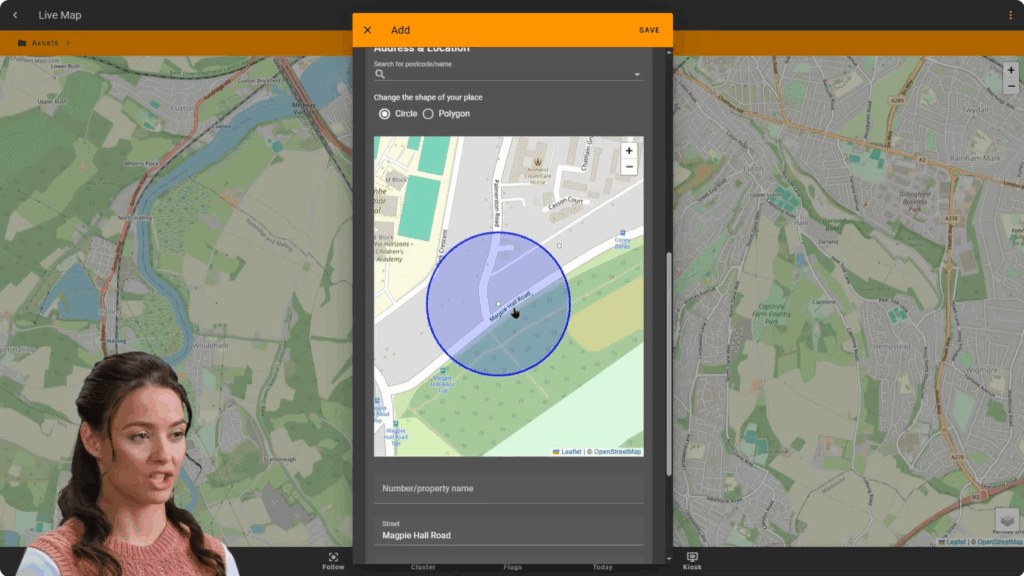Click the Number/property name field
This screenshot has width=1024, height=576.
(x=508, y=488)
